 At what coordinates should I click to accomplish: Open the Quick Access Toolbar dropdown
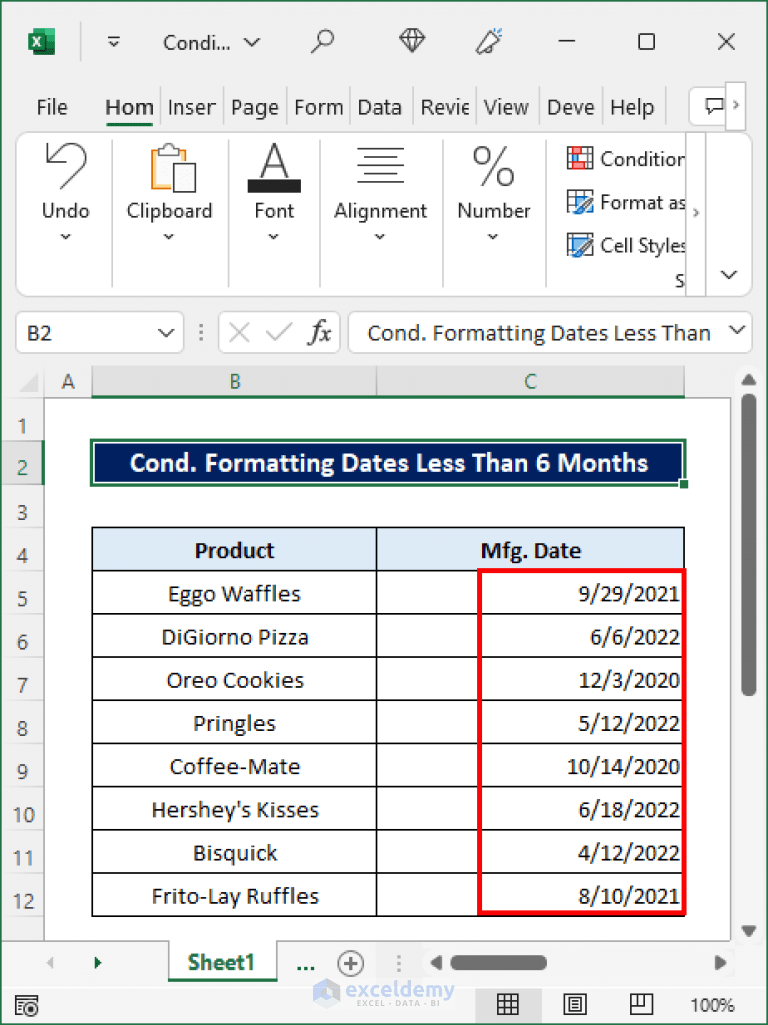(x=113, y=42)
